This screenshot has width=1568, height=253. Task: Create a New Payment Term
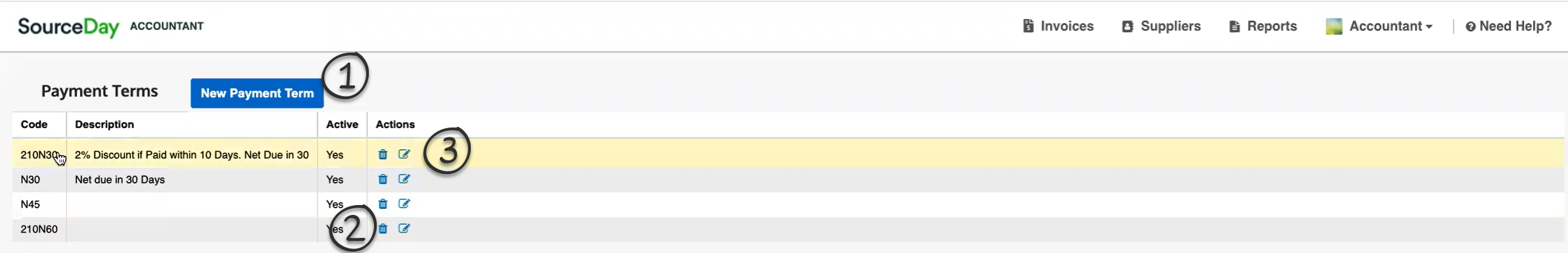257,93
